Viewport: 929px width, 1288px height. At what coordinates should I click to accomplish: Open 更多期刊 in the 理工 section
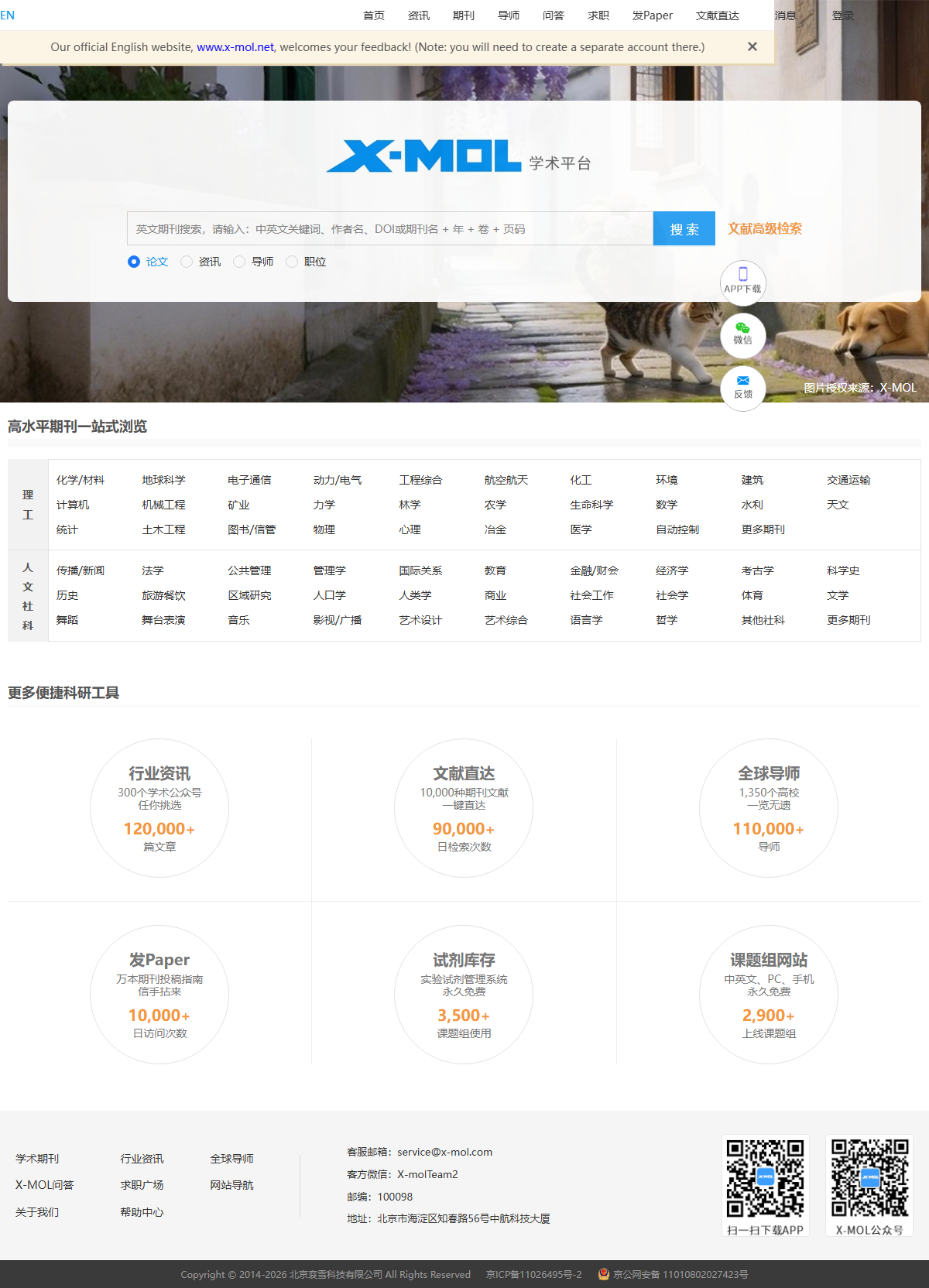tap(763, 529)
